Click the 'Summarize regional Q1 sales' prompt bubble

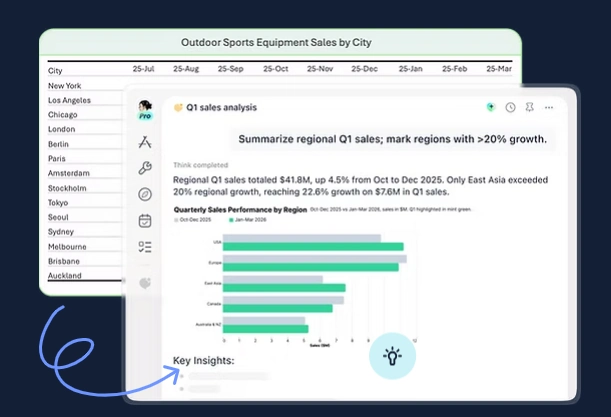tap(392, 139)
